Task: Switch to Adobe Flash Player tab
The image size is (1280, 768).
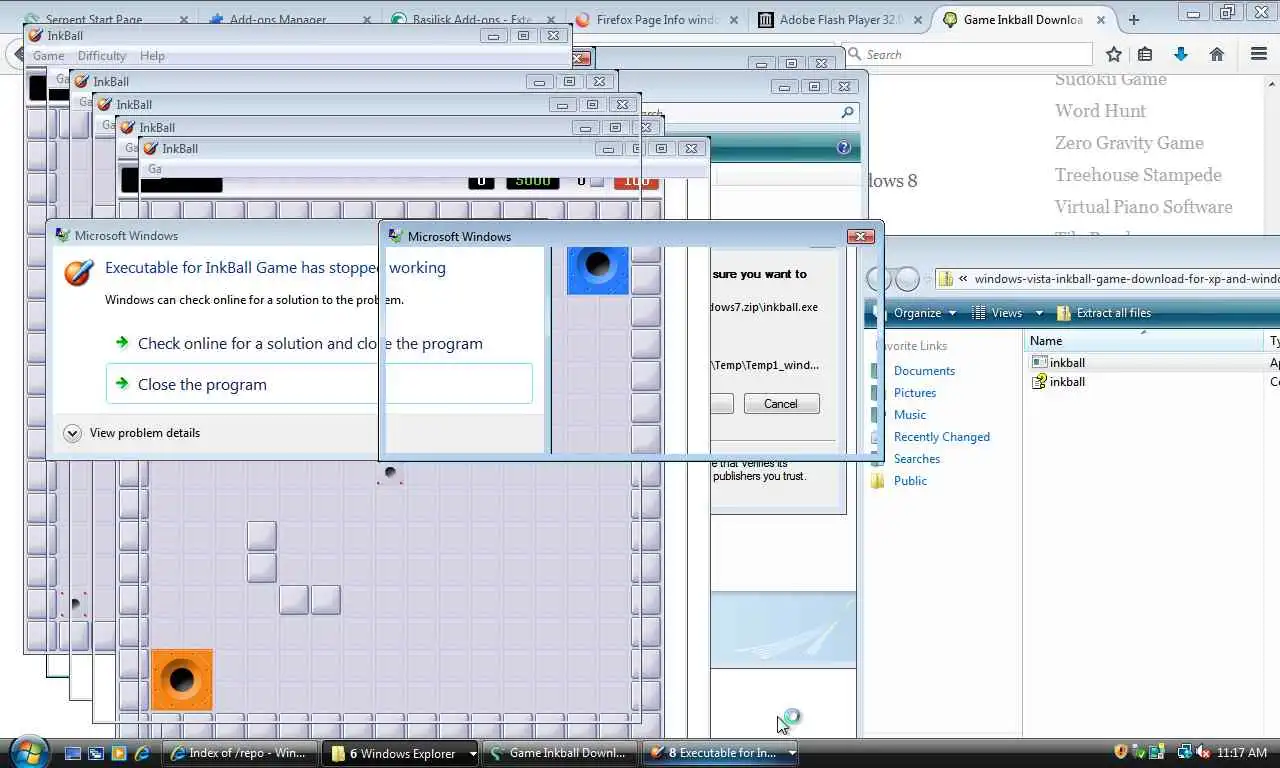Action: pos(840,19)
